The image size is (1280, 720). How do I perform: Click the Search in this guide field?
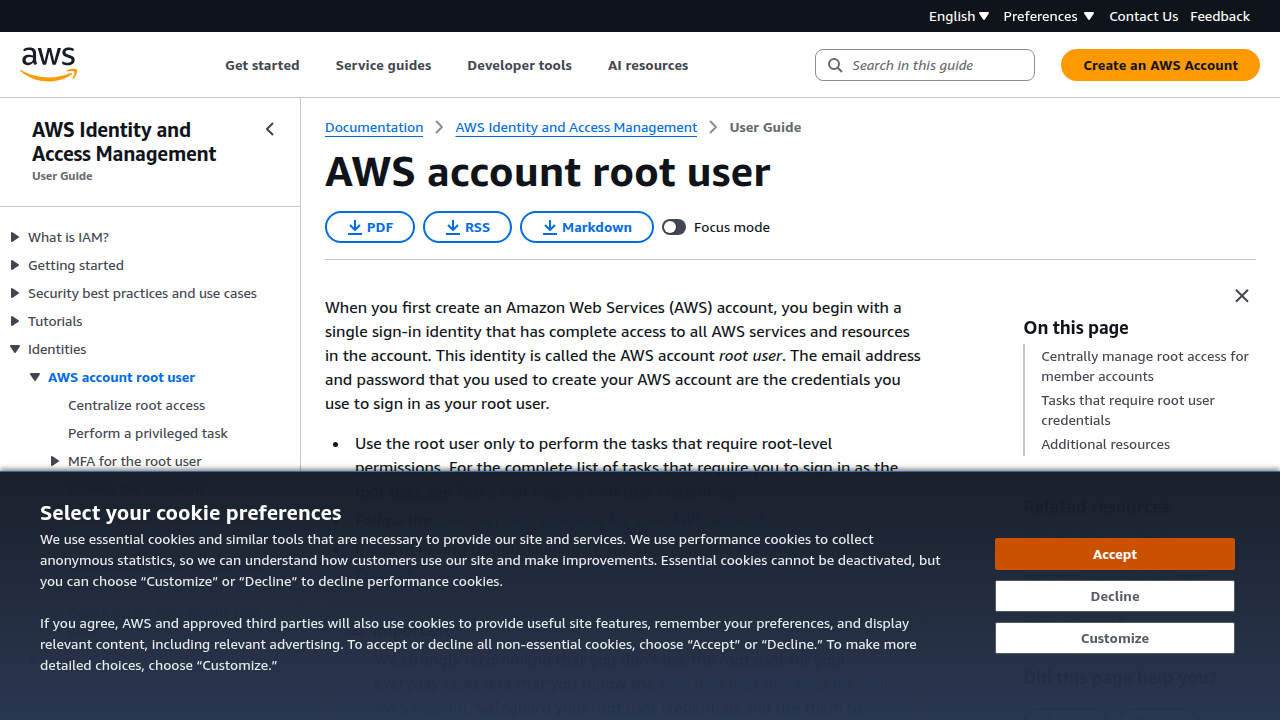tap(925, 65)
